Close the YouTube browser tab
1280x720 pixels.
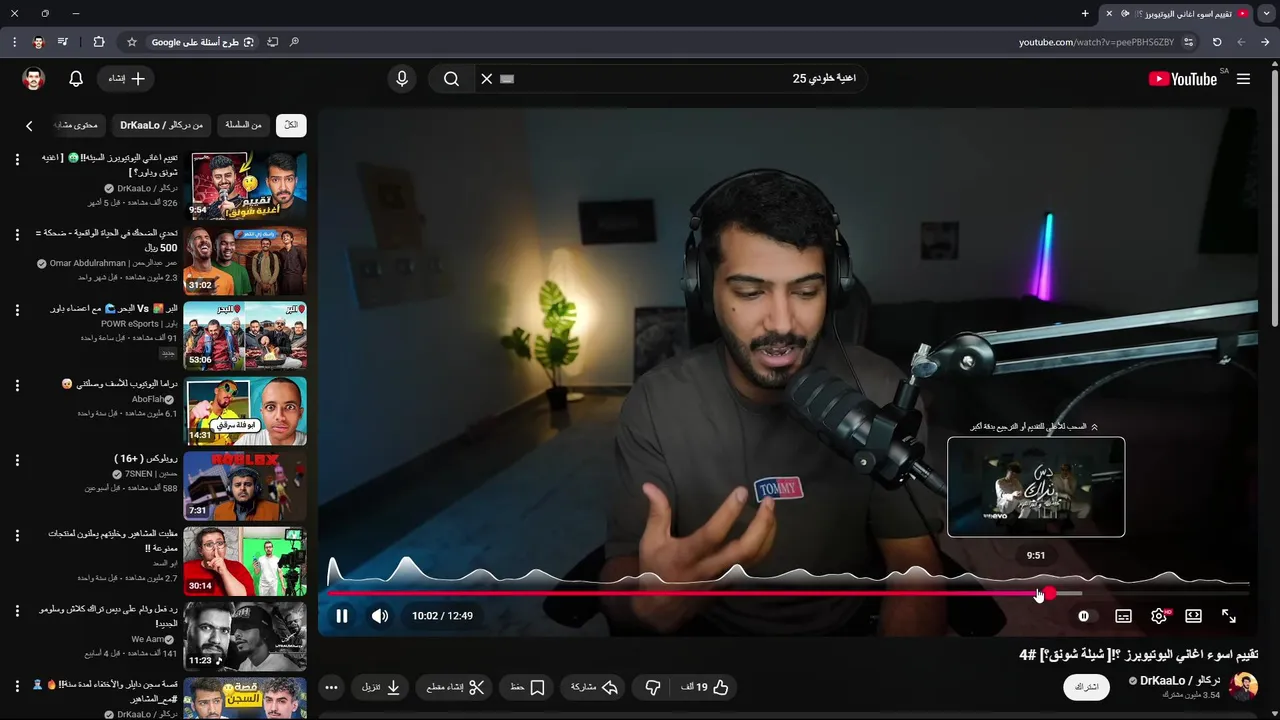[1109, 14]
